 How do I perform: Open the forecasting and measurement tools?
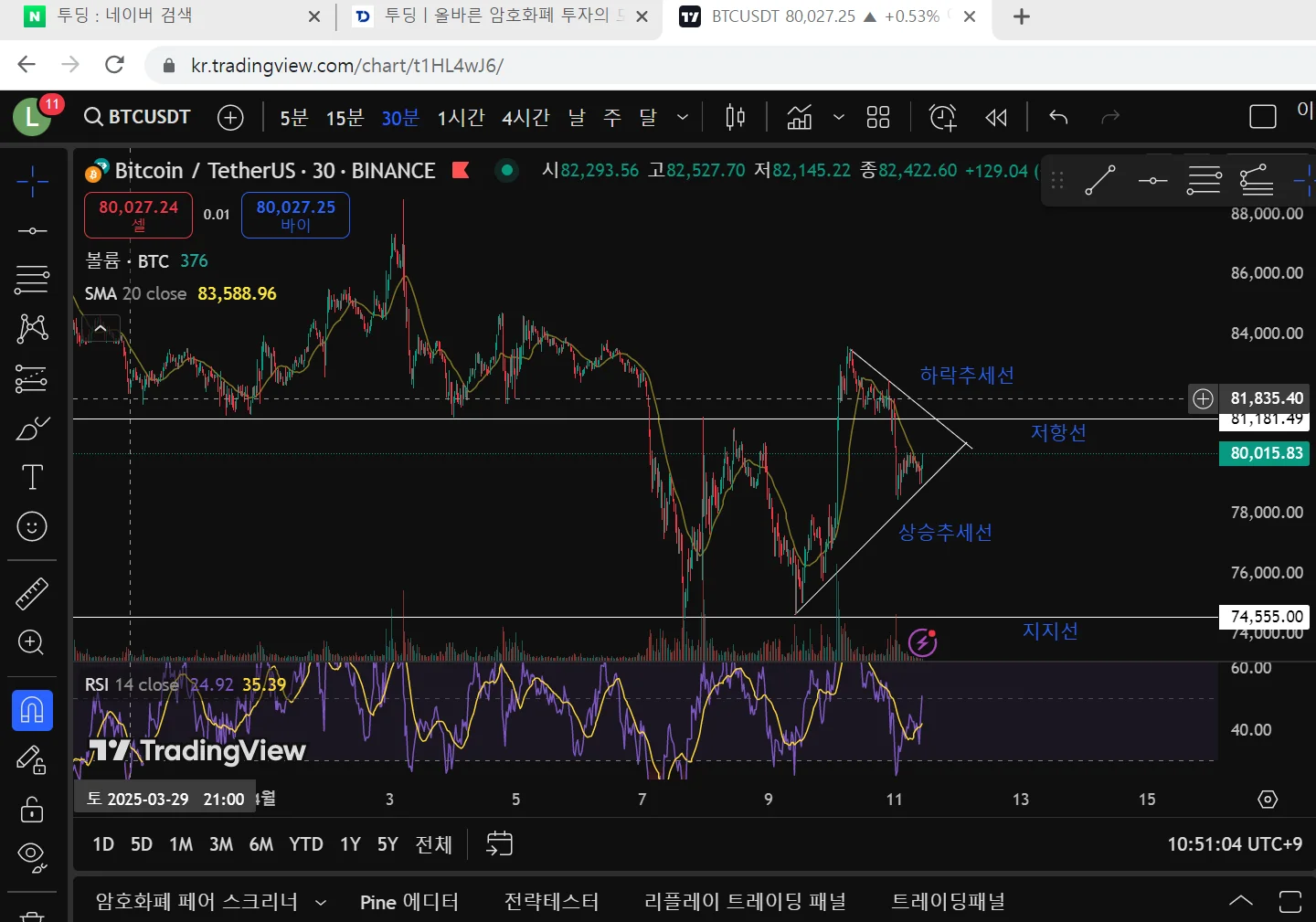[32, 378]
